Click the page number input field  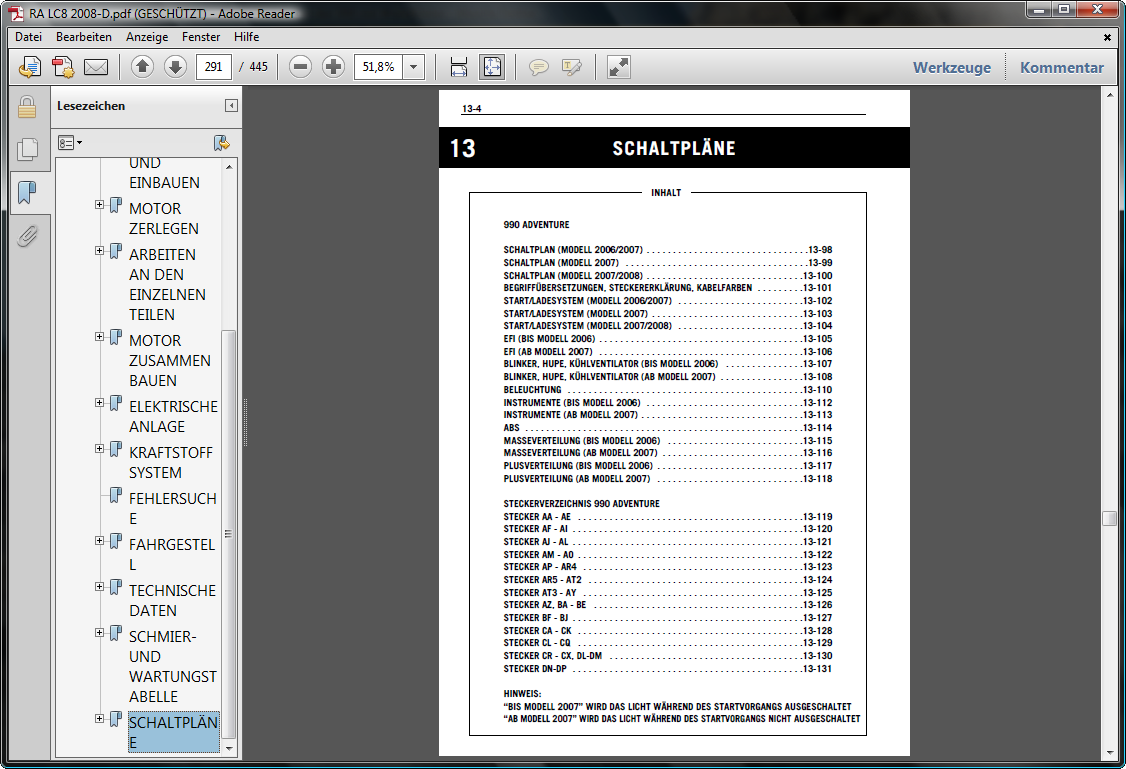(214, 67)
